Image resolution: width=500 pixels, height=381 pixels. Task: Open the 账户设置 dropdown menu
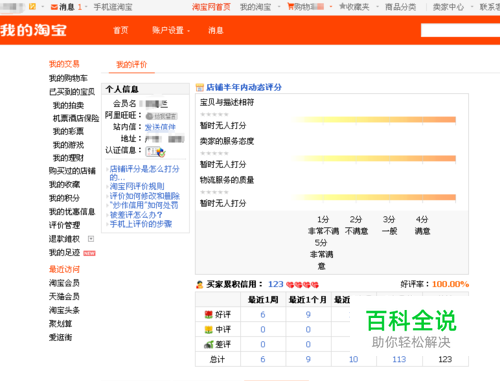pos(171,30)
